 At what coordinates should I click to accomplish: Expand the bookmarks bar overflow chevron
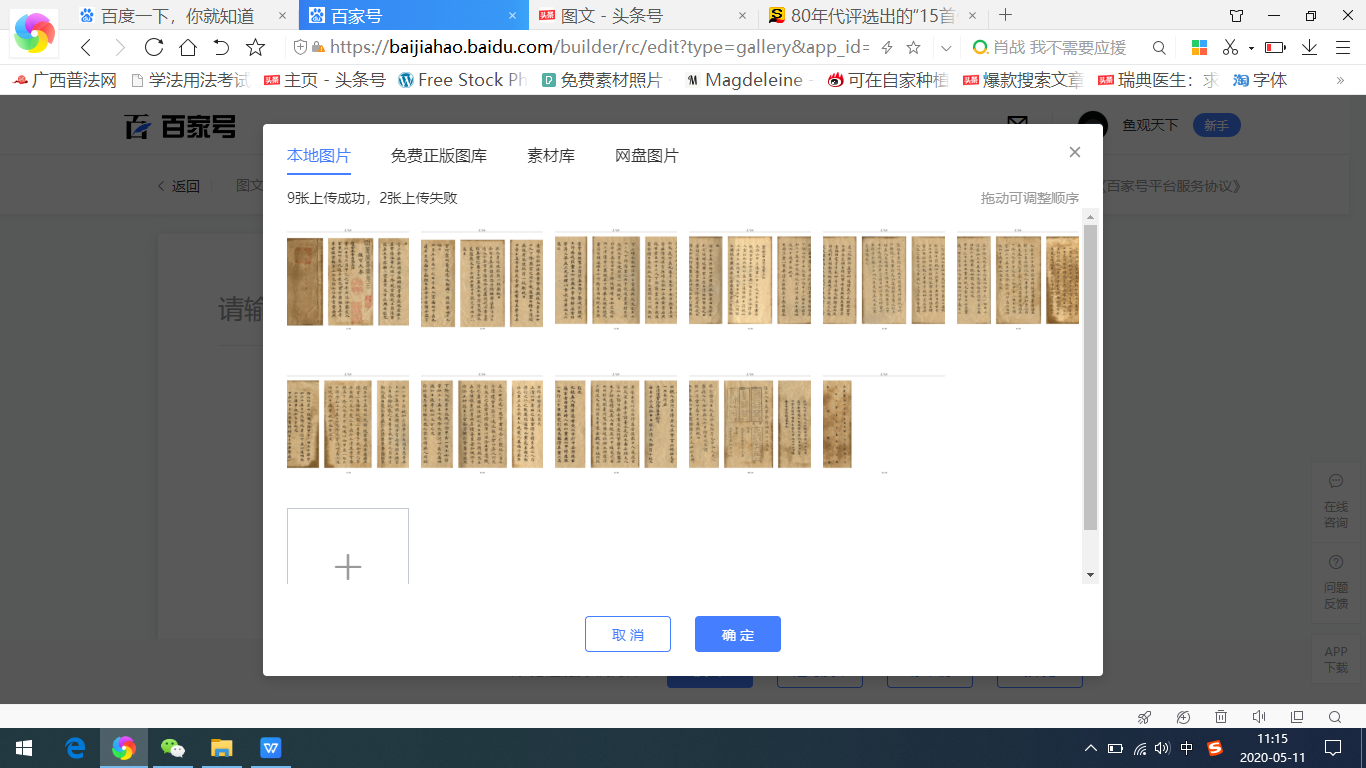[x=1340, y=80]
